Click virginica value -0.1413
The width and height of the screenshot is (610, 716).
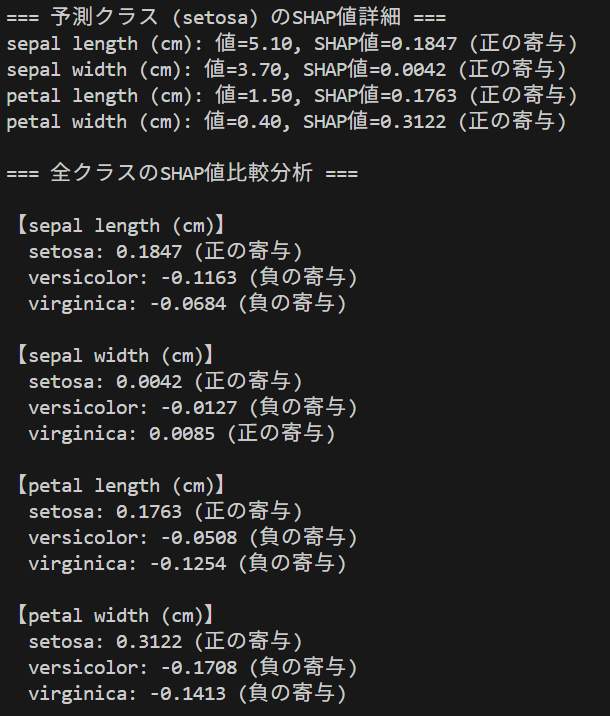tap(188, 694)
